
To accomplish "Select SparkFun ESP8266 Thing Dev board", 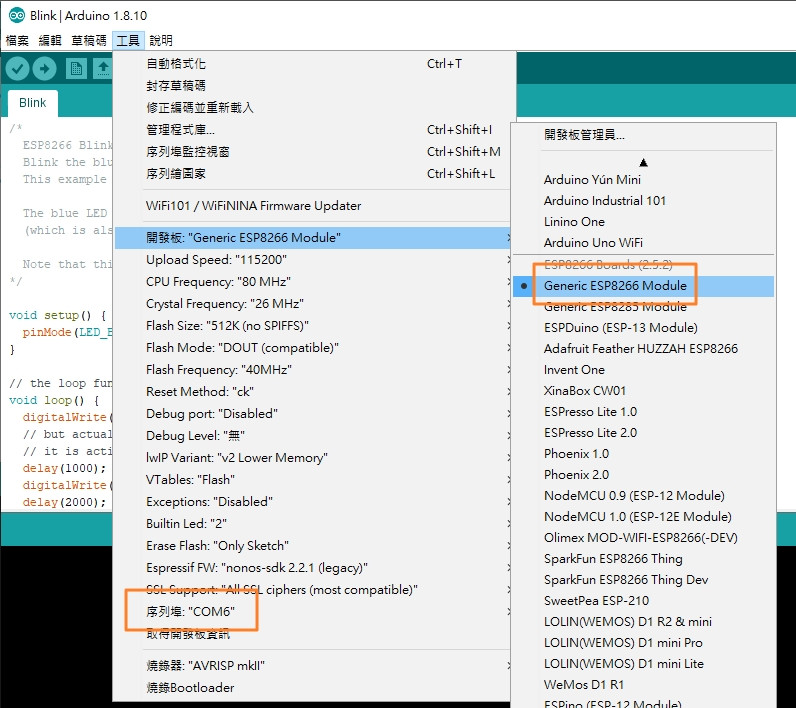I will coord(643,580).
